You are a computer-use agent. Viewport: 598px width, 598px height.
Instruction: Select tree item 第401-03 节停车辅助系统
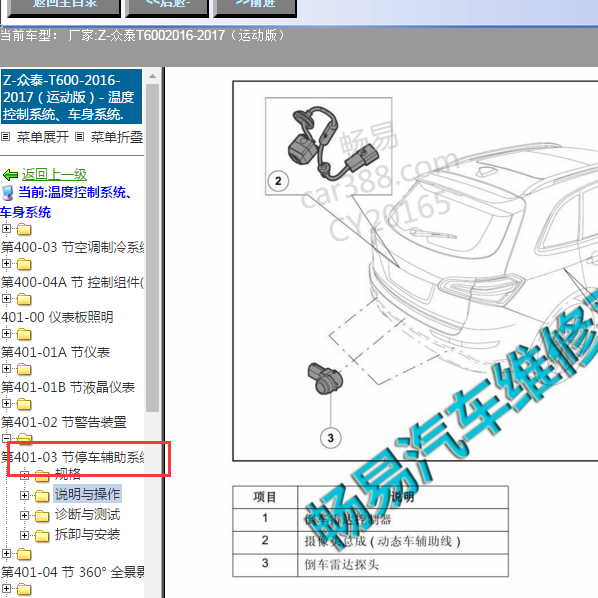72,457
